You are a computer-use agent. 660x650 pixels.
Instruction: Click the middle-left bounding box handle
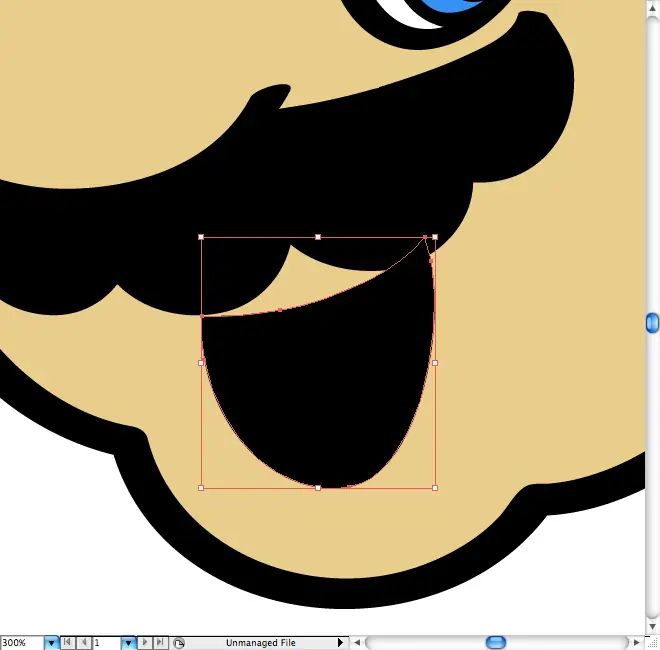pyautogui.click(x=201, y=362)
